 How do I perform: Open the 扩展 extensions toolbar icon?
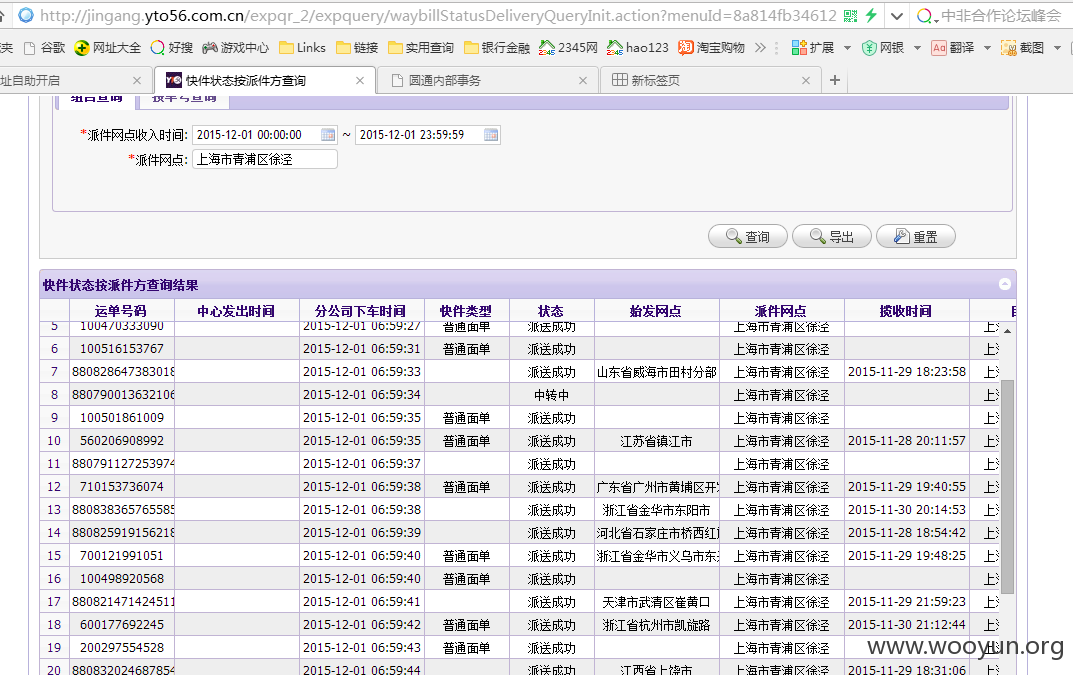point(812,47)
